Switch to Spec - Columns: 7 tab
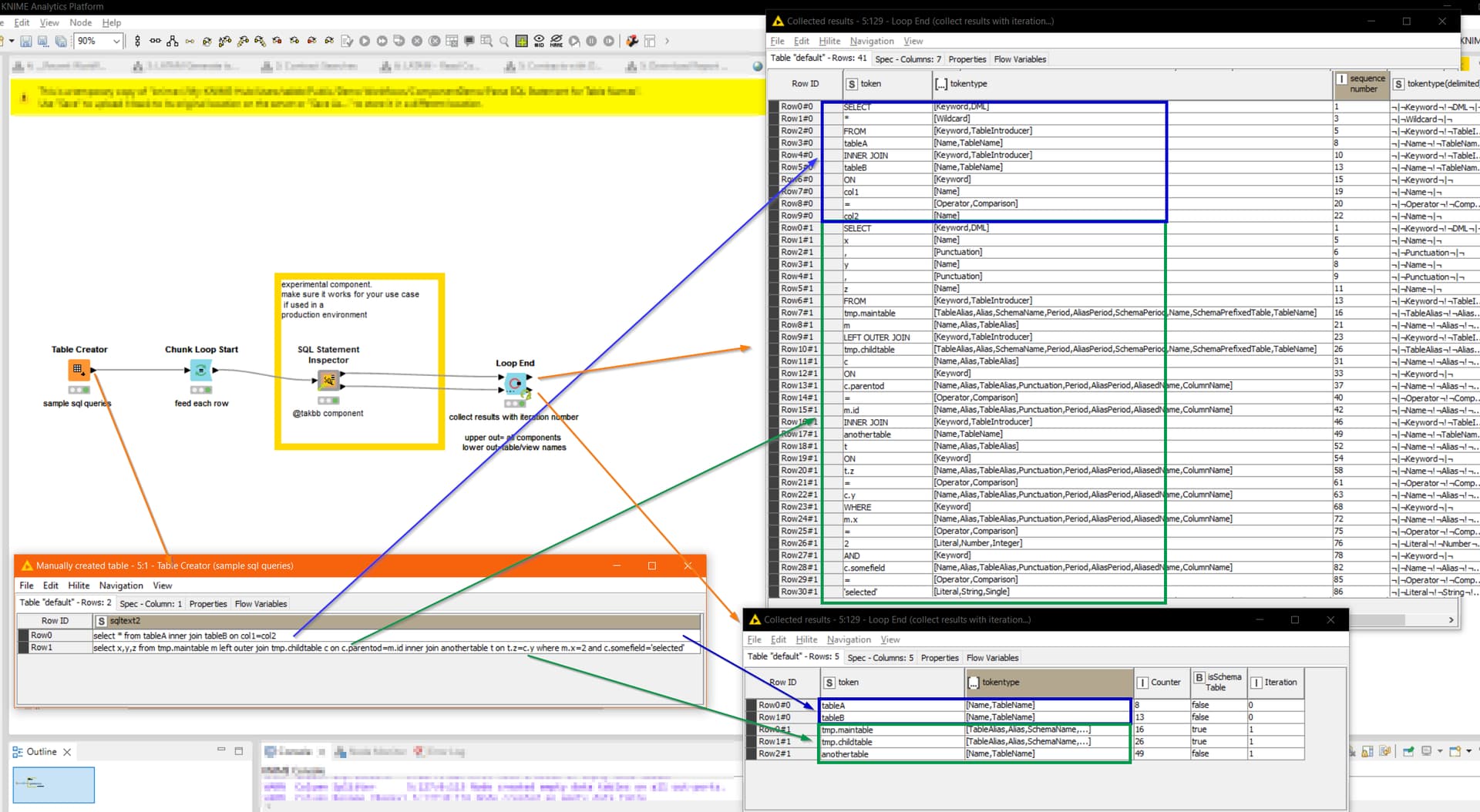This screenshot has width=1480, height=812. [x=907, y=59]
